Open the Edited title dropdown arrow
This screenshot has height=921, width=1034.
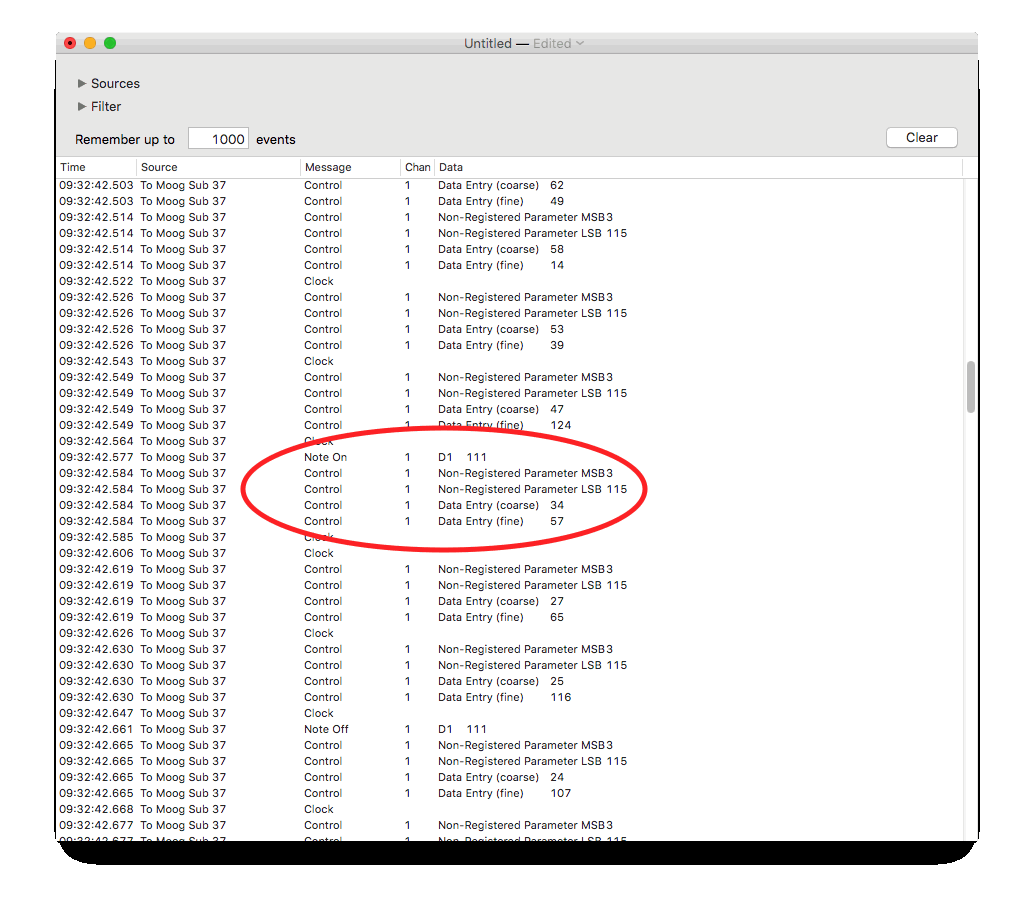point(580,44)
